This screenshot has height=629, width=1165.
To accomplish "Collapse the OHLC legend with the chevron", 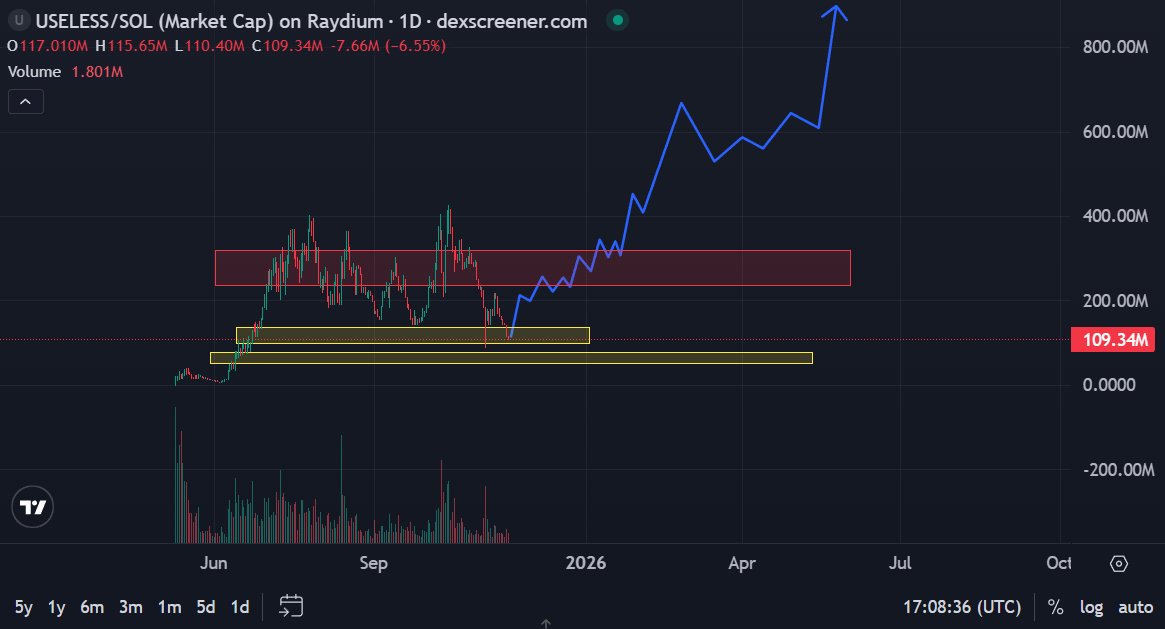I will [x=25, y=101].
